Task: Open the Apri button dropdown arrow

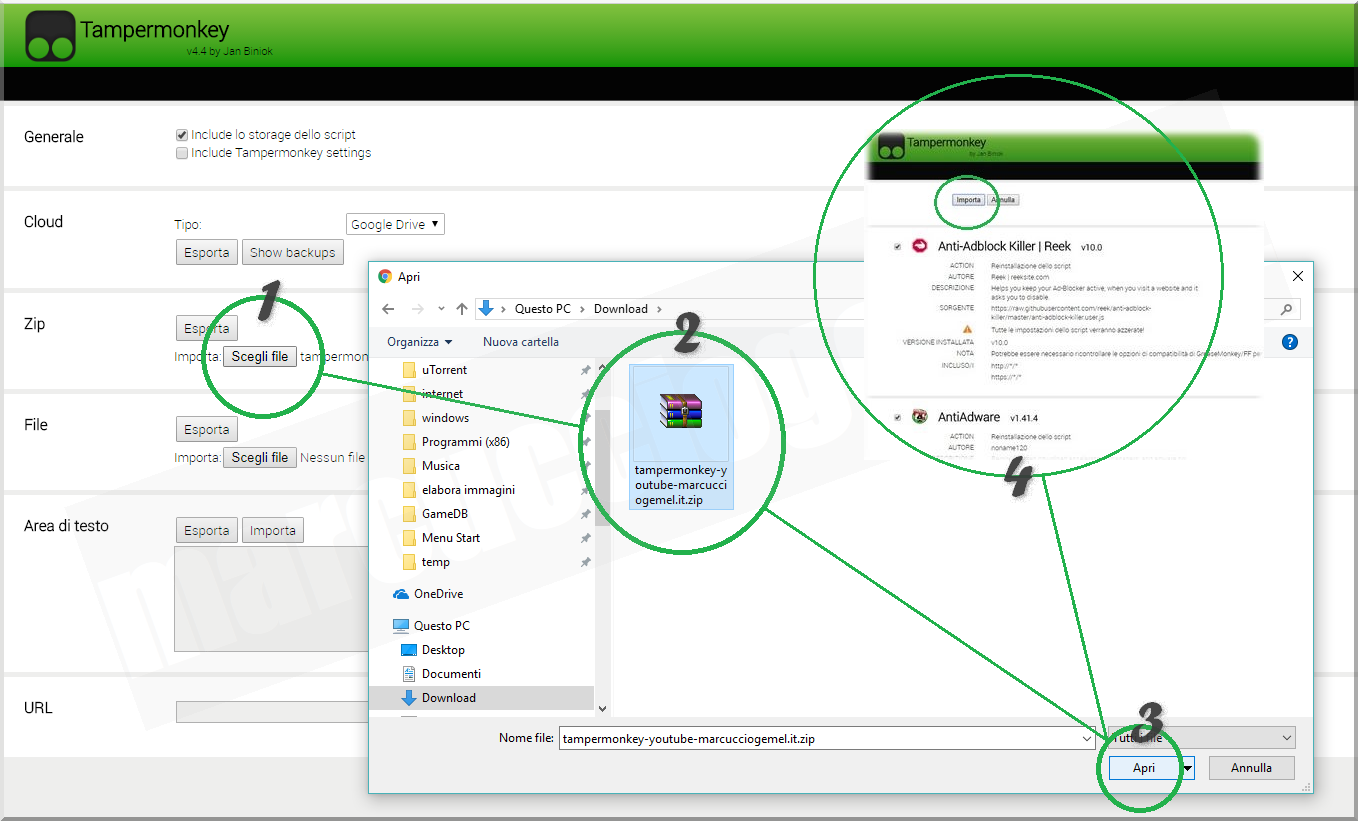Action: 1187,768
